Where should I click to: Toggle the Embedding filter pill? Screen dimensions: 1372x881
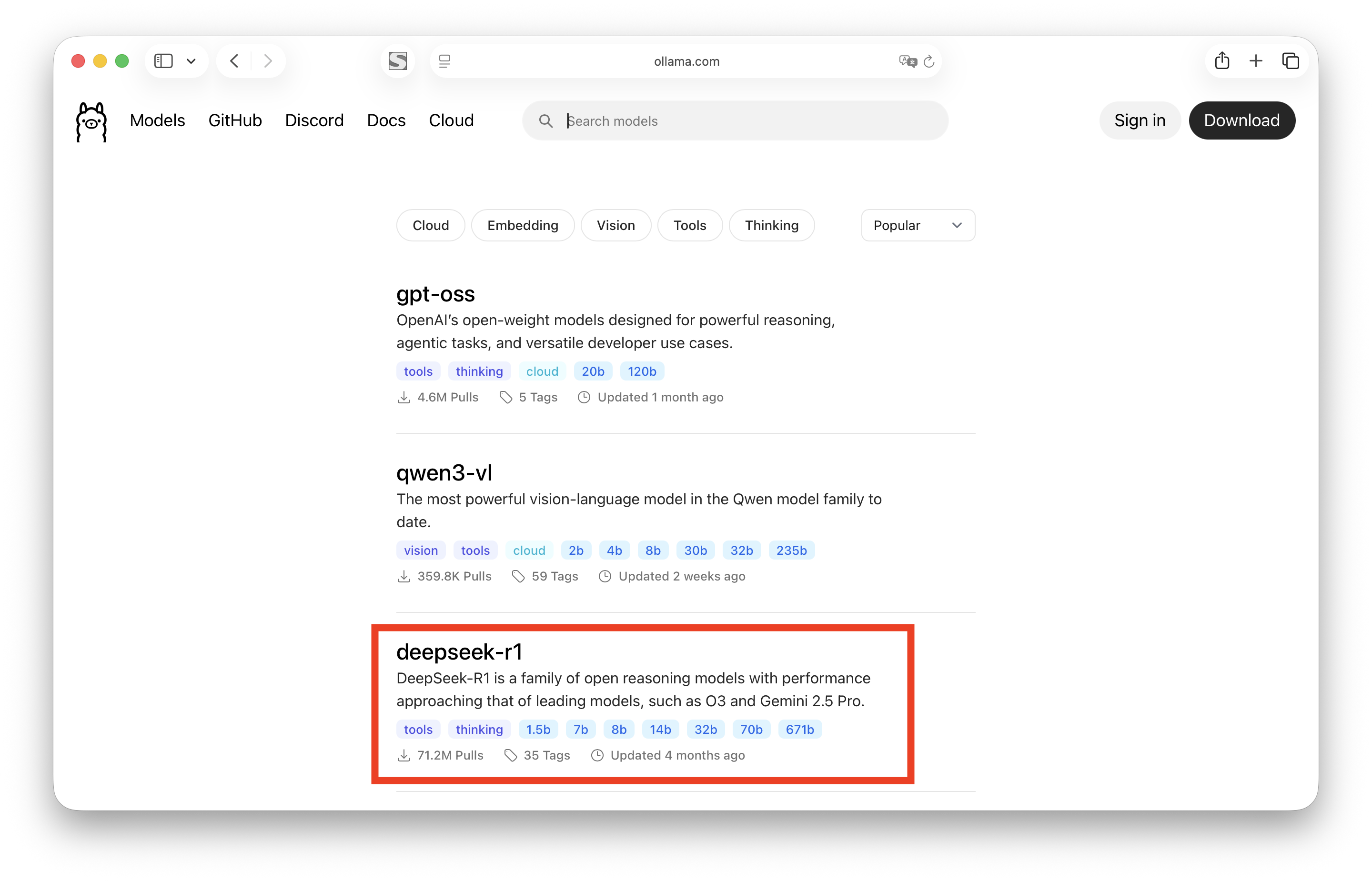click(523, 225)
